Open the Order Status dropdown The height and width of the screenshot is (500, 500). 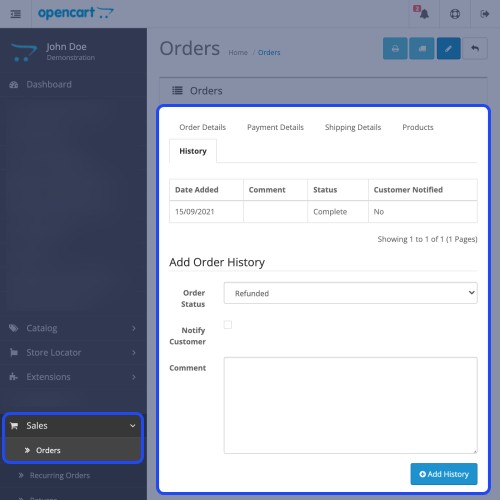pyautogui.click(x=350, y=293)
